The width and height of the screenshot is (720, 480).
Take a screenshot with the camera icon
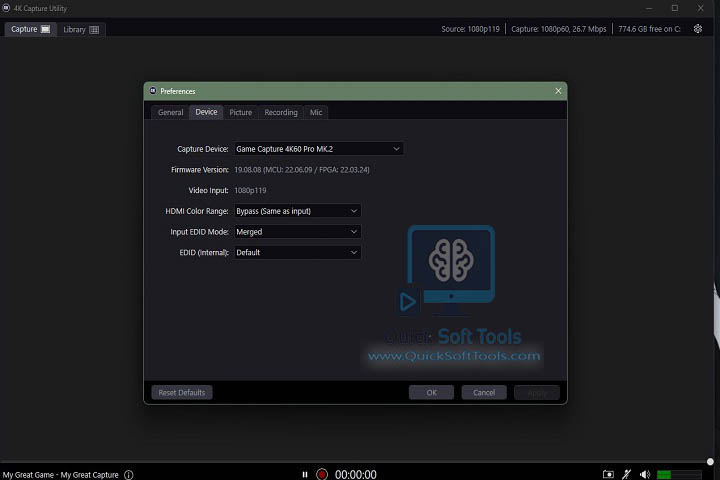coord(608,474)
